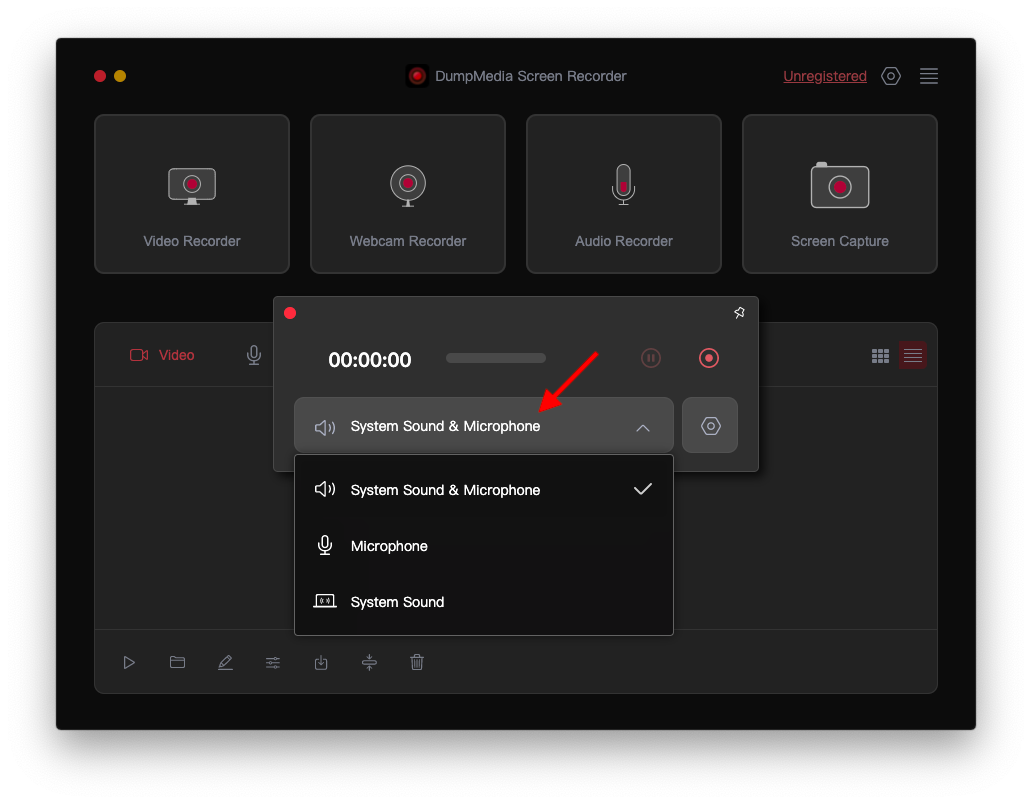Screen dimensions: 1032x804
Task: Open the Video Recorder mode
Action: (x=192, y=193)
